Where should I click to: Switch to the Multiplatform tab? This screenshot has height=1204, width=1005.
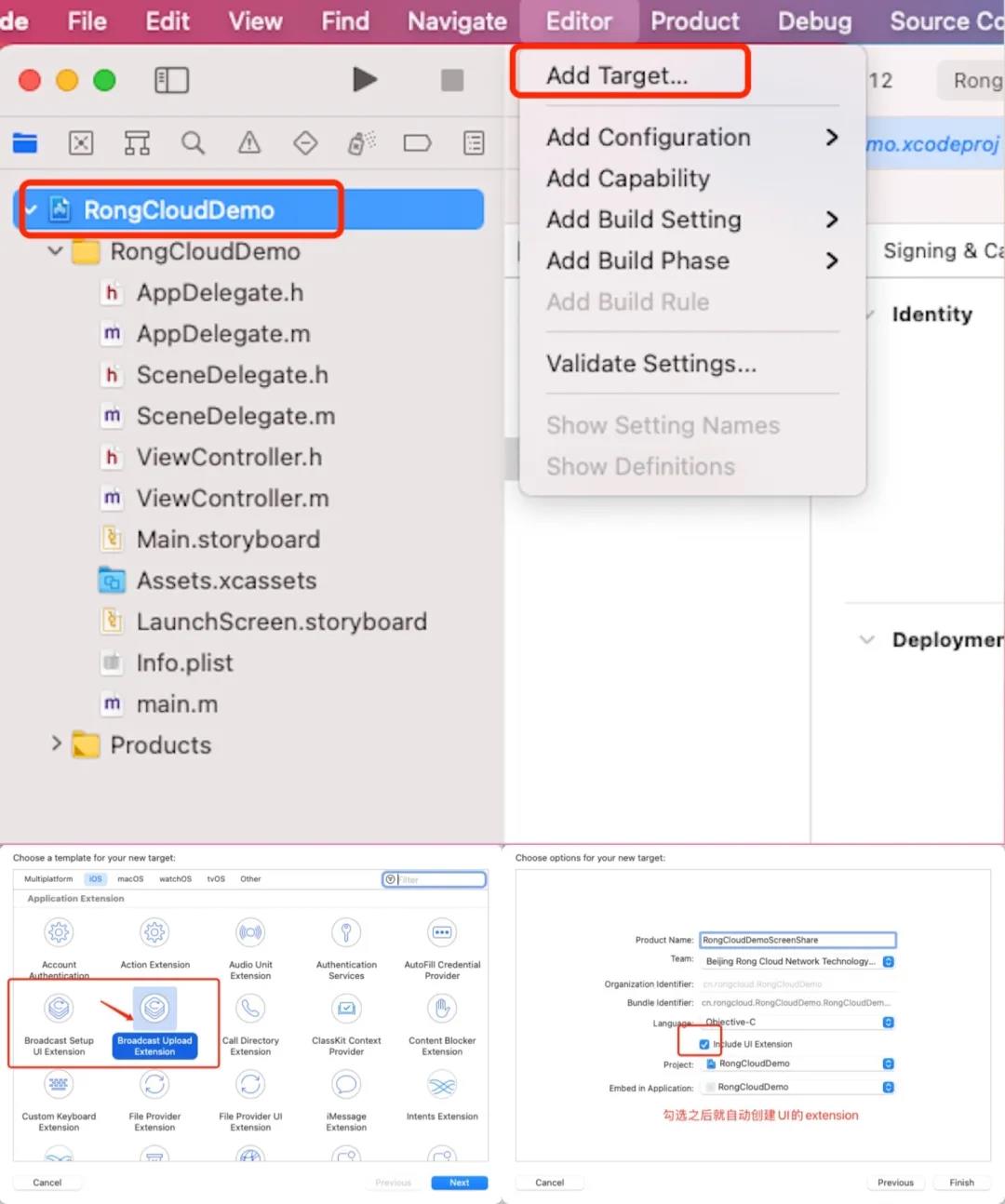pyautogui.click(x=48, y=878)
